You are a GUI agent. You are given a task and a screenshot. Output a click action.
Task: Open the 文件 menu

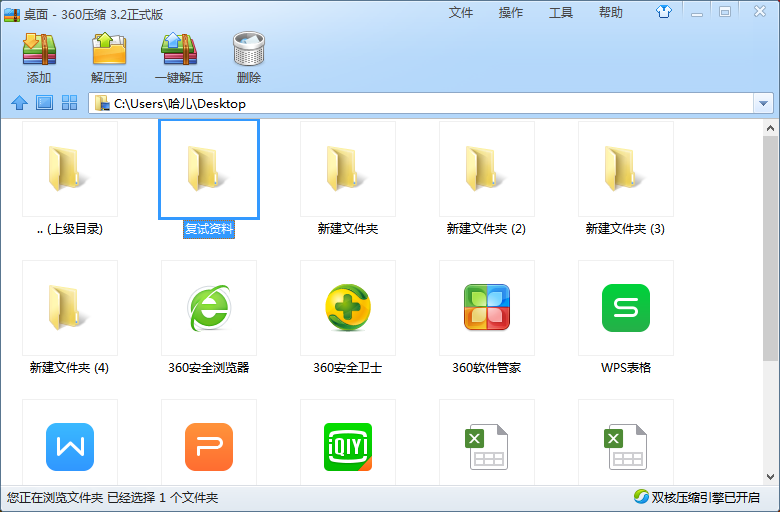[x=461, y=12]
